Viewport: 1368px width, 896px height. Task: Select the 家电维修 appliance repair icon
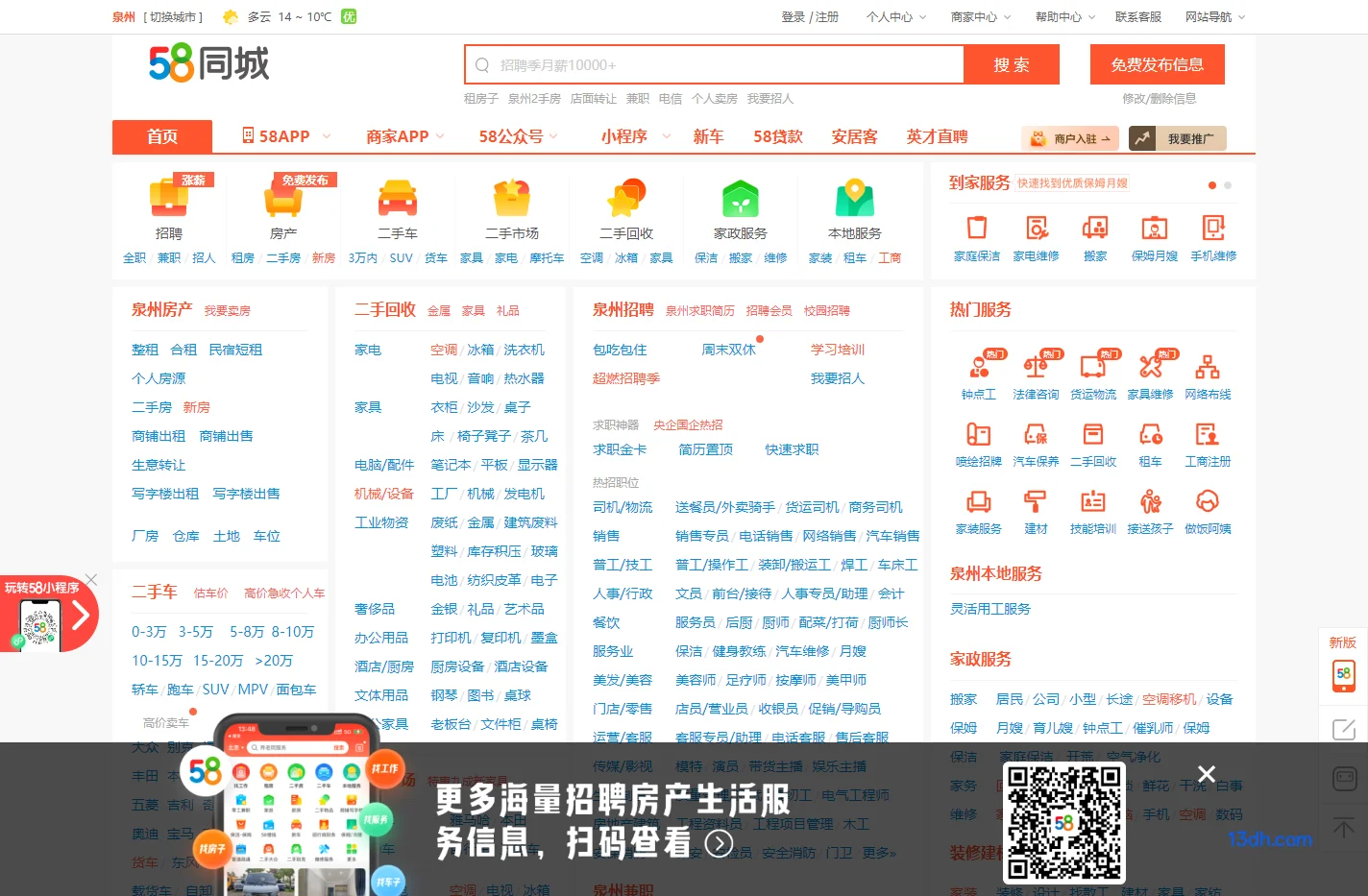pos(1037,228)
